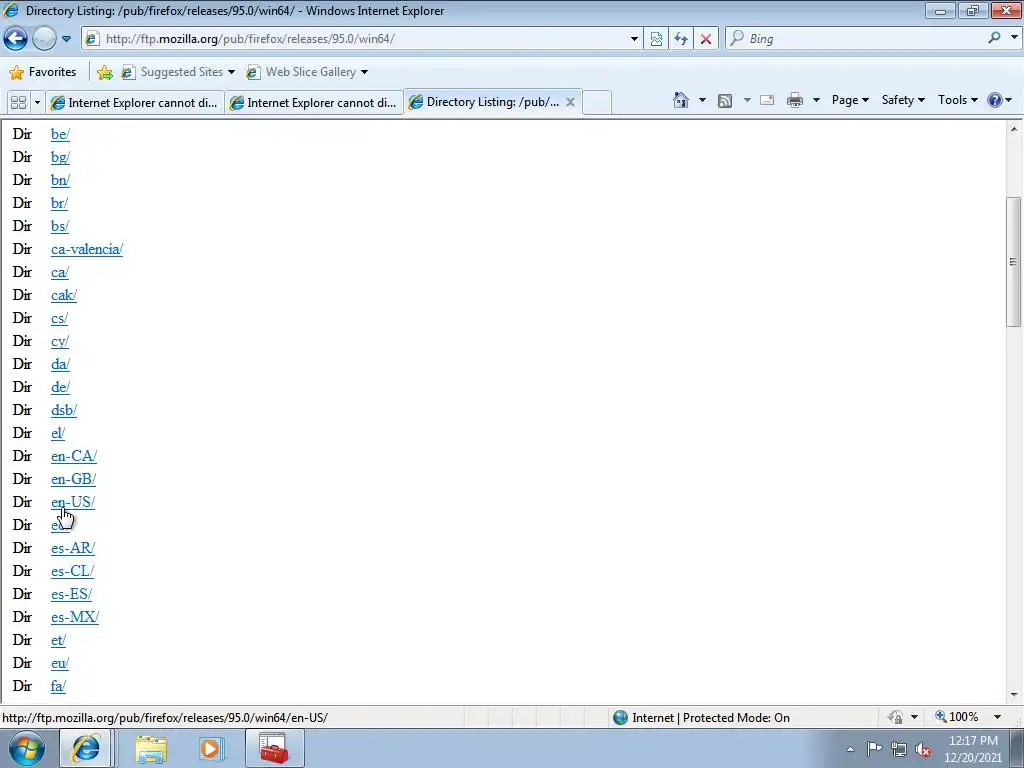This screenshot has width=1024, height=768.
Task: Expand the zoom level dropdown arrow
Action: pyautogui.click(x=997, y=717)
